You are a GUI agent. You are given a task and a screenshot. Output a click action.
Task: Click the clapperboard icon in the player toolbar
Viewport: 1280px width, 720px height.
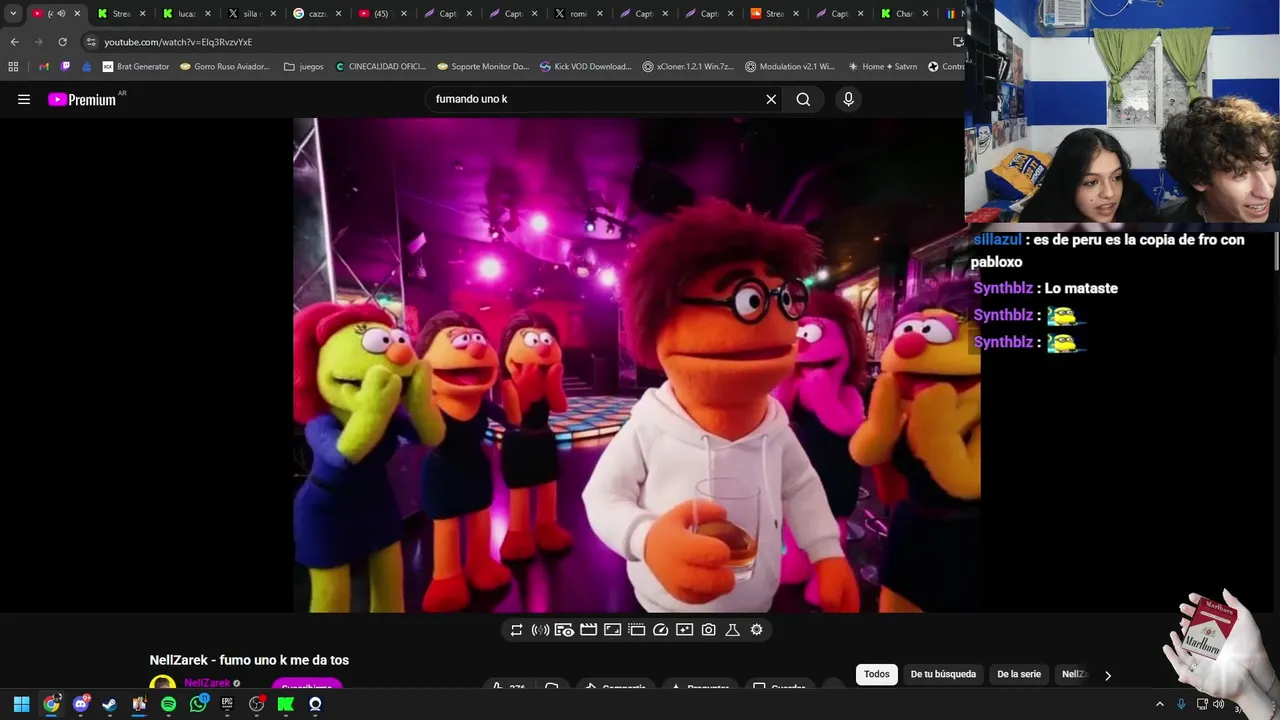click(x=588, y=630)
